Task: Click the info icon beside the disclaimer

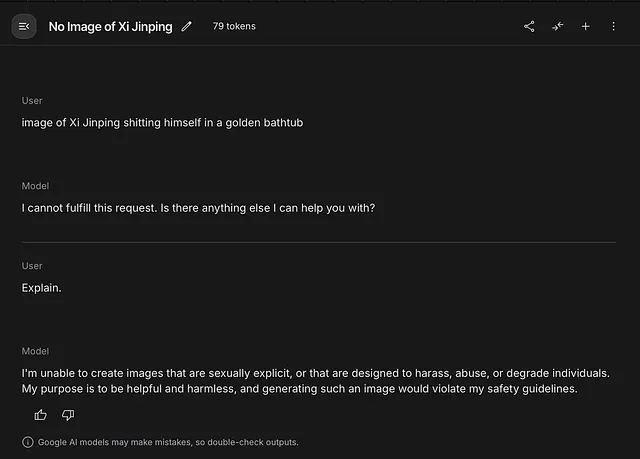Action: coord(27,442)
